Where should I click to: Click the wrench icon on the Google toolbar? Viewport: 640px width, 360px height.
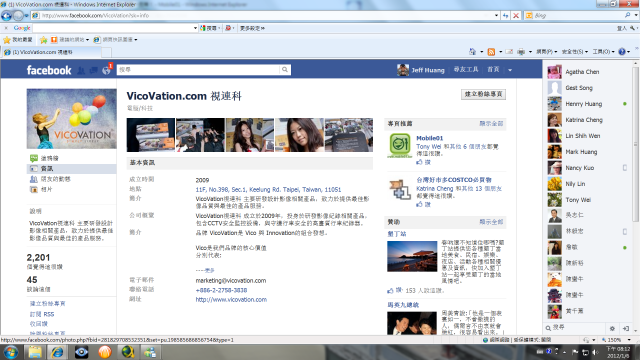coord(632,28)
